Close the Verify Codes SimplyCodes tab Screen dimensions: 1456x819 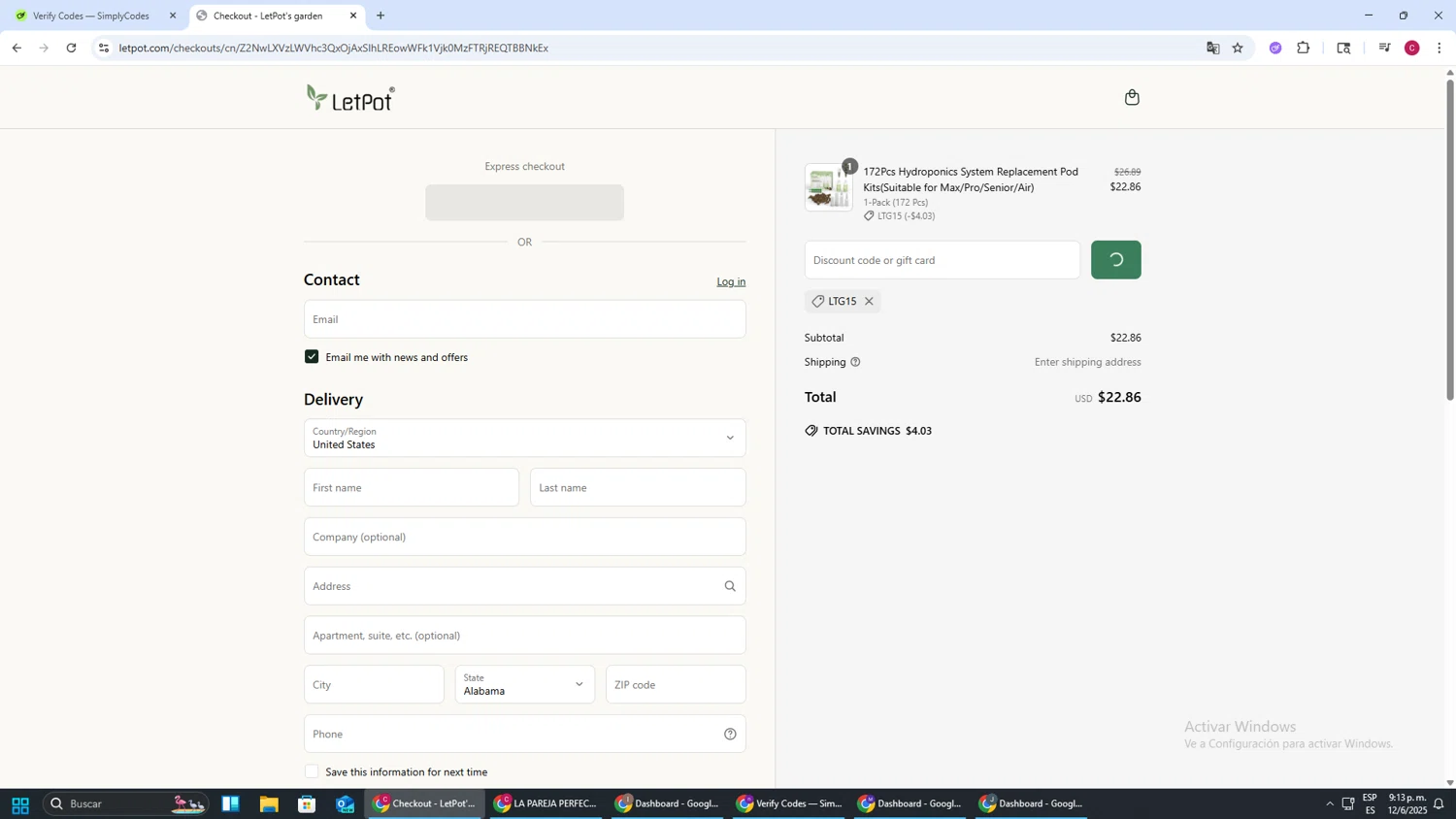click(x=173, y=16)
